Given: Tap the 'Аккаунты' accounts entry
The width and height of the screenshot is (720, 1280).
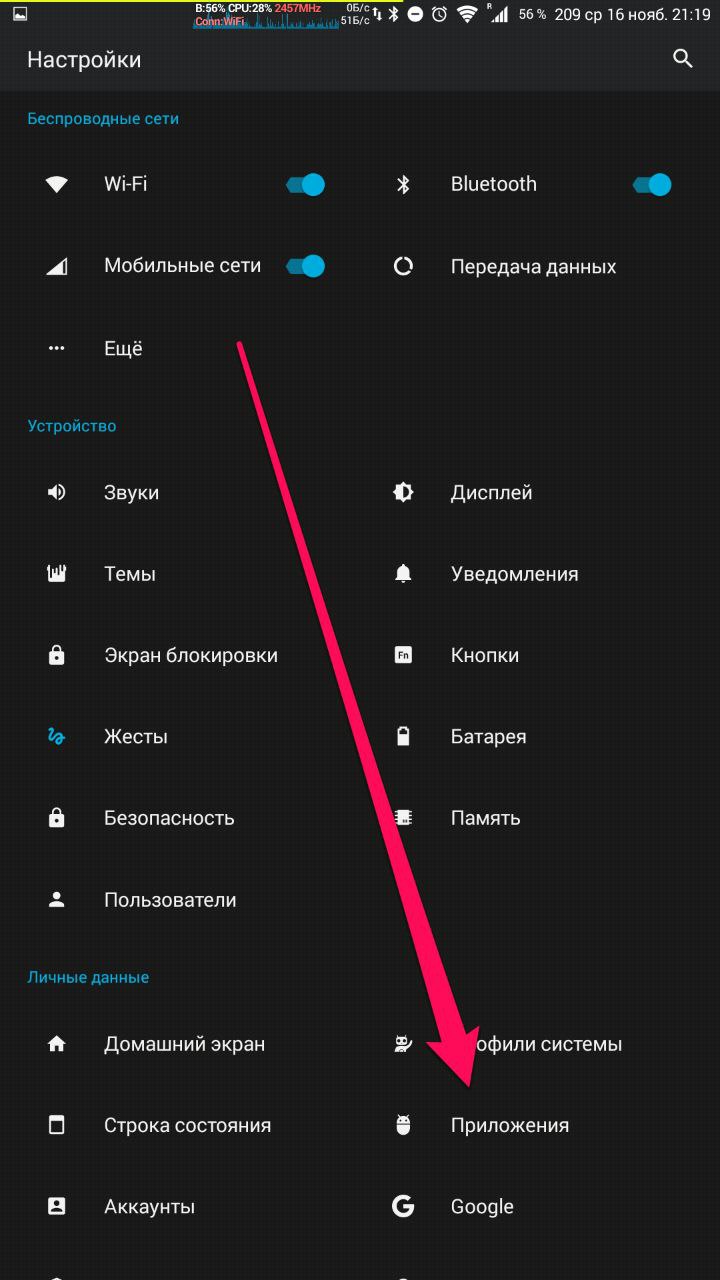Looking at the screenshot, I should tap(149, 1207).
